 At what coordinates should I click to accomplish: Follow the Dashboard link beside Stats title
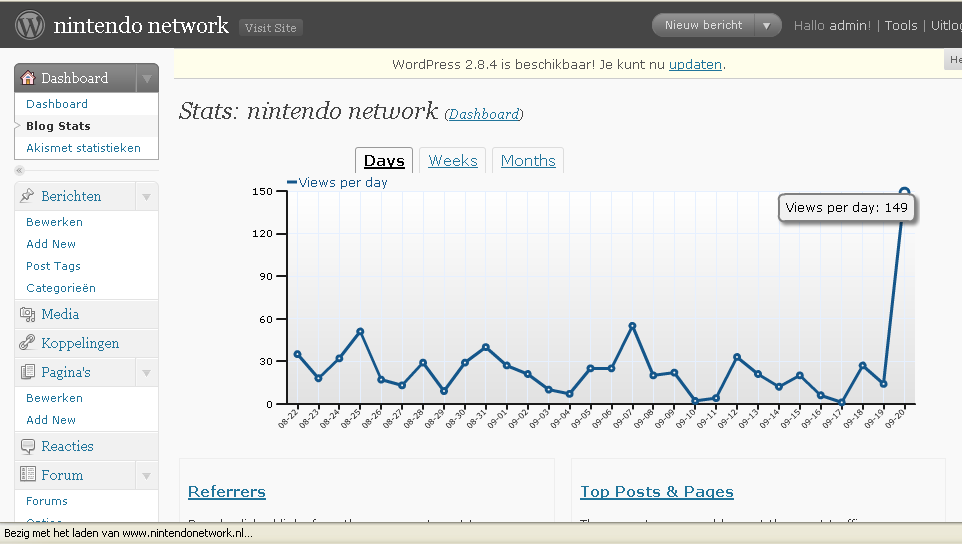[x=483, y=114]
